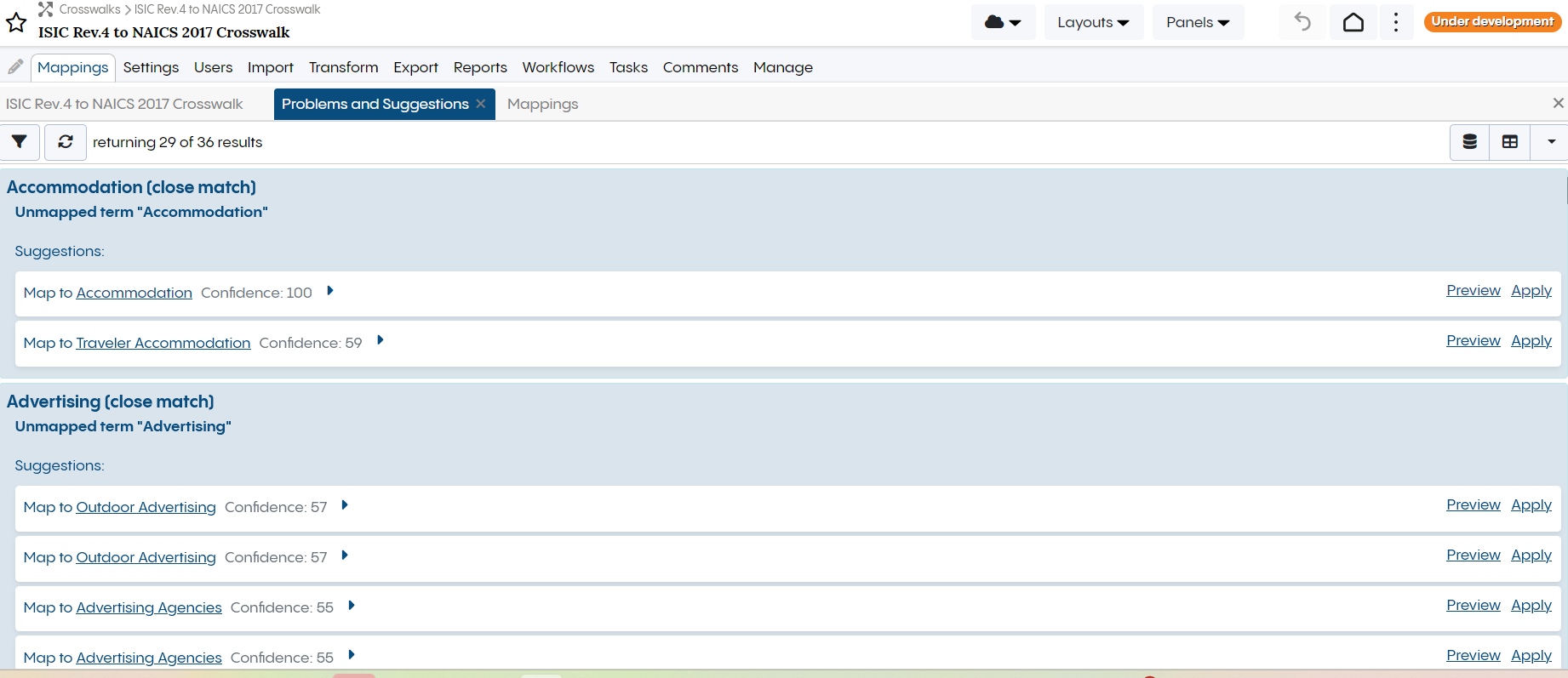Preview the Traveler Accommodation mapping
1568x678 pixels.
click(x=1473, y=341)
